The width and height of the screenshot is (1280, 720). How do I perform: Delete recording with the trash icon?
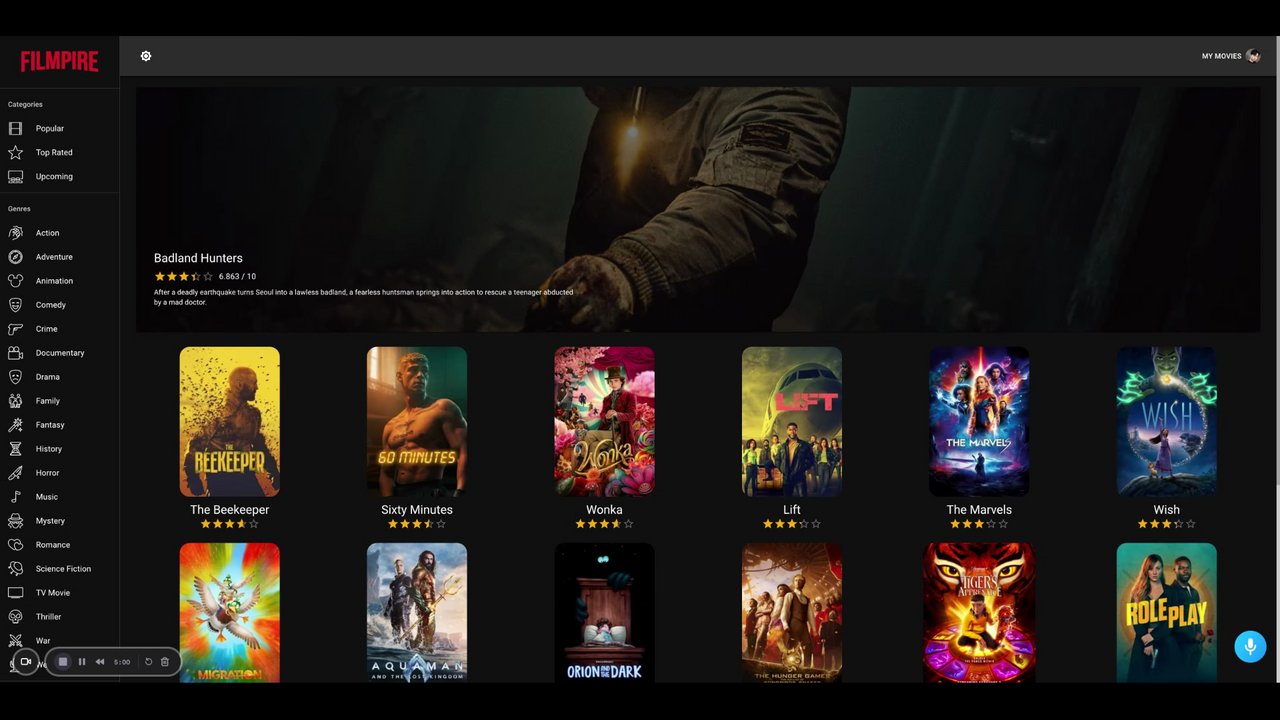pyautogui.click(x=165, y=662)
